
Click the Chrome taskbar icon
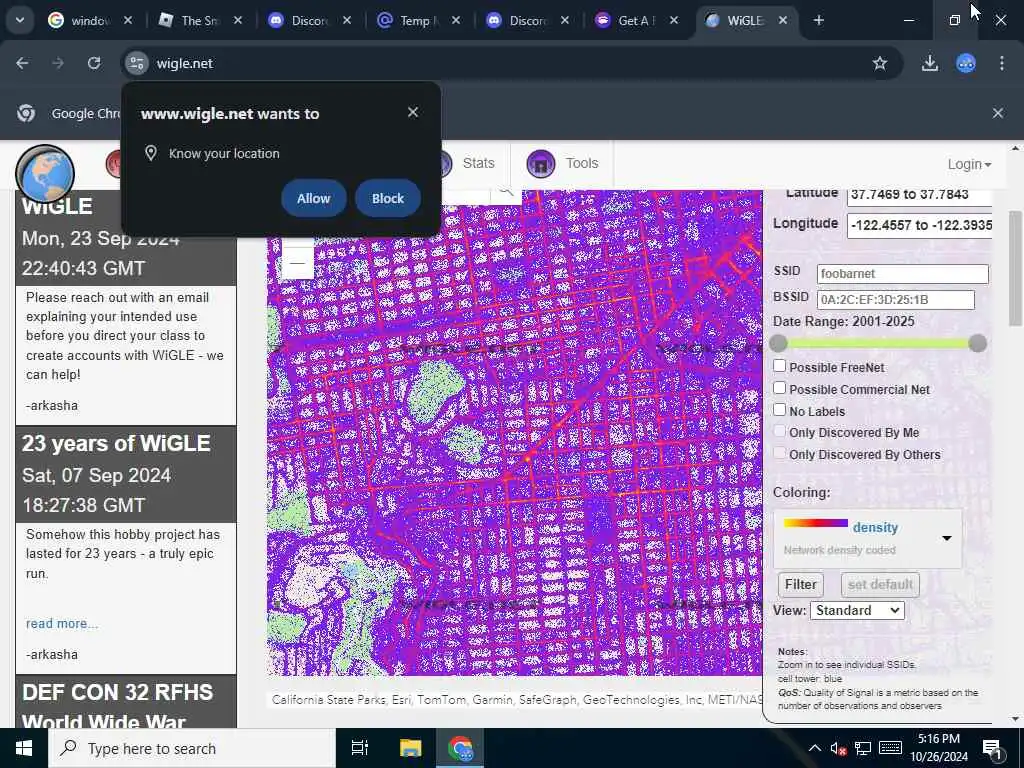(x=460, y=748)
